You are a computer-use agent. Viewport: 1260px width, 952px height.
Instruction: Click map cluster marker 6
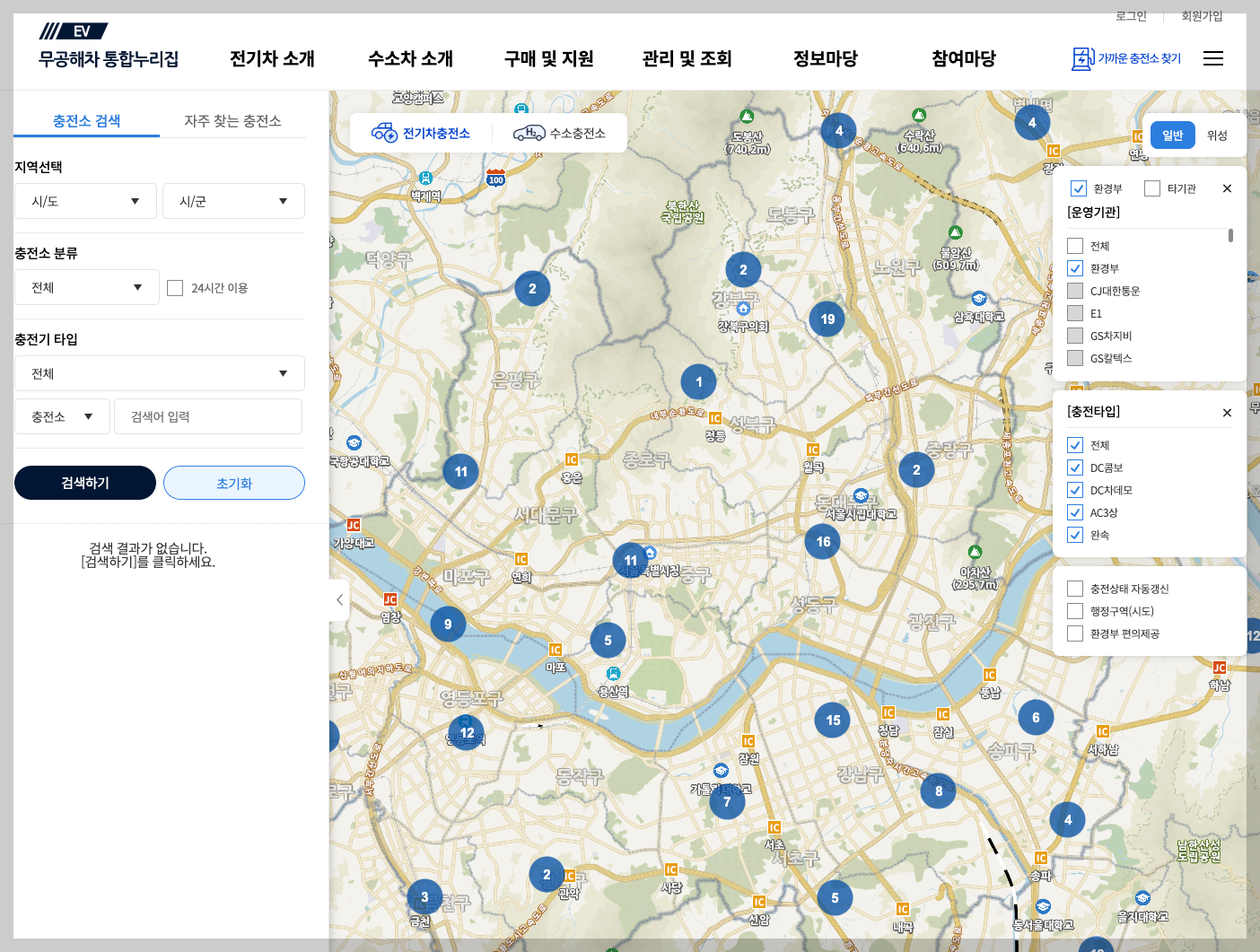tap(1036, 717)
